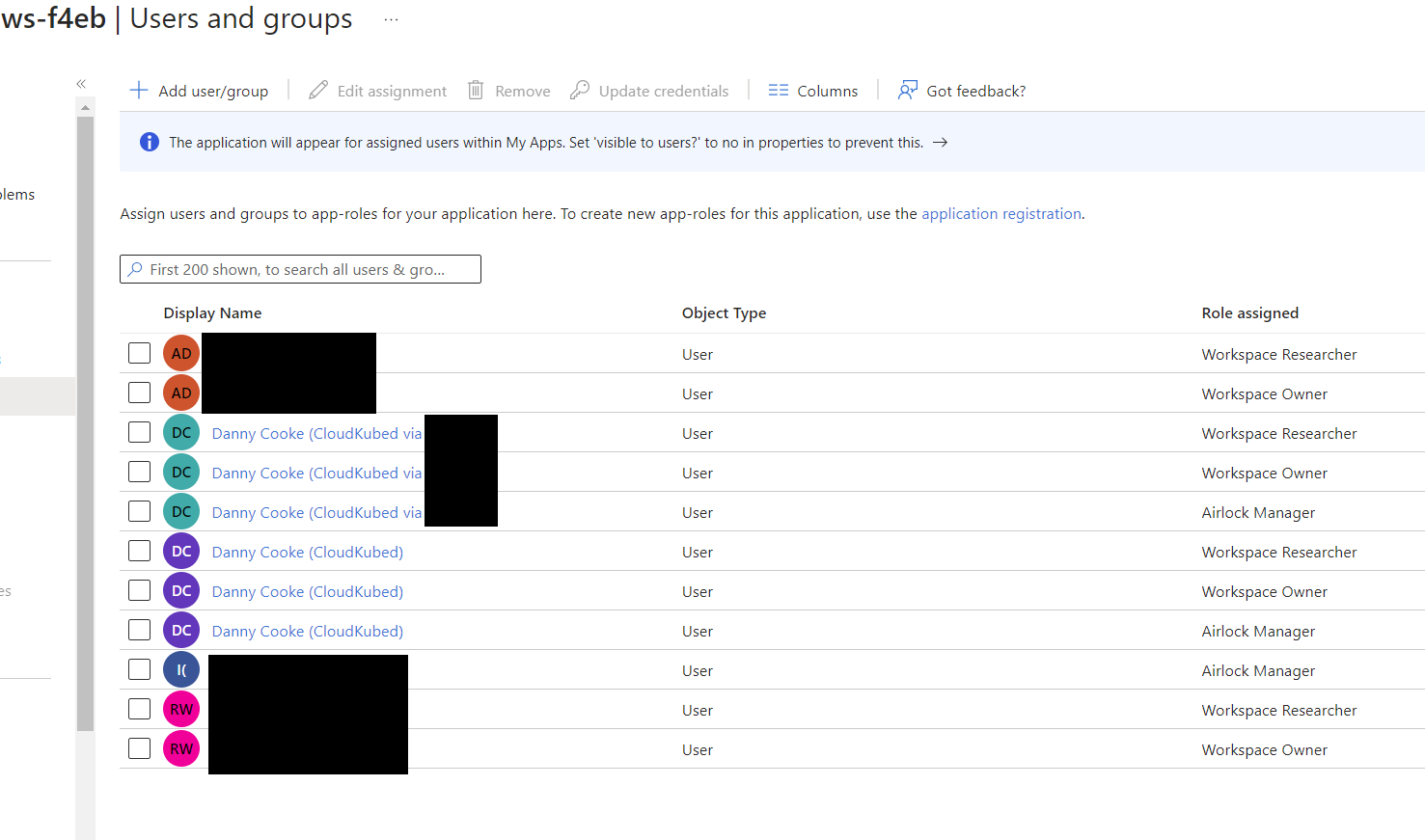Open the application registration link
1425x840 pixels.
point(1000,213)
